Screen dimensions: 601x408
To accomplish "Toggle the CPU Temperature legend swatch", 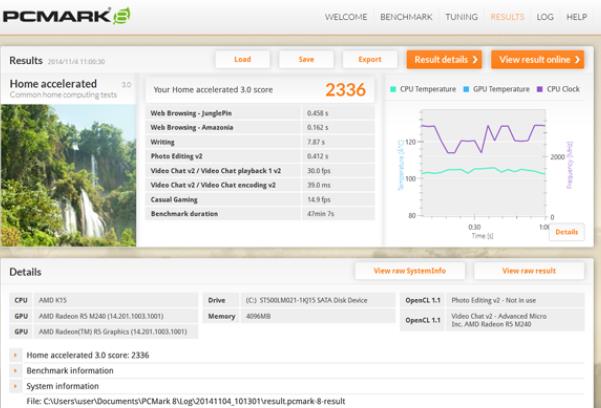I will (x=393, y=89).
